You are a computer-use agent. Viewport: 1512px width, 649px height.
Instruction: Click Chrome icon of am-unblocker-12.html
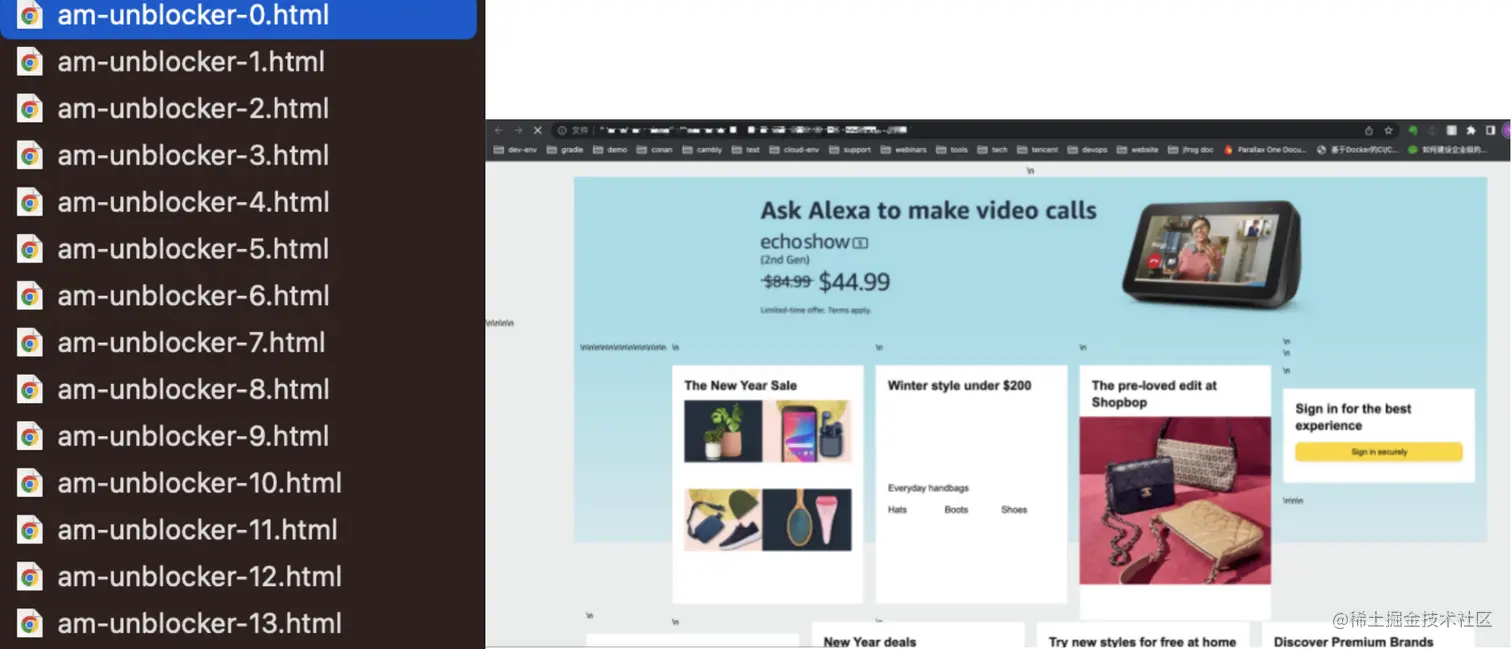pyautogui.click(x=30, y=577)
